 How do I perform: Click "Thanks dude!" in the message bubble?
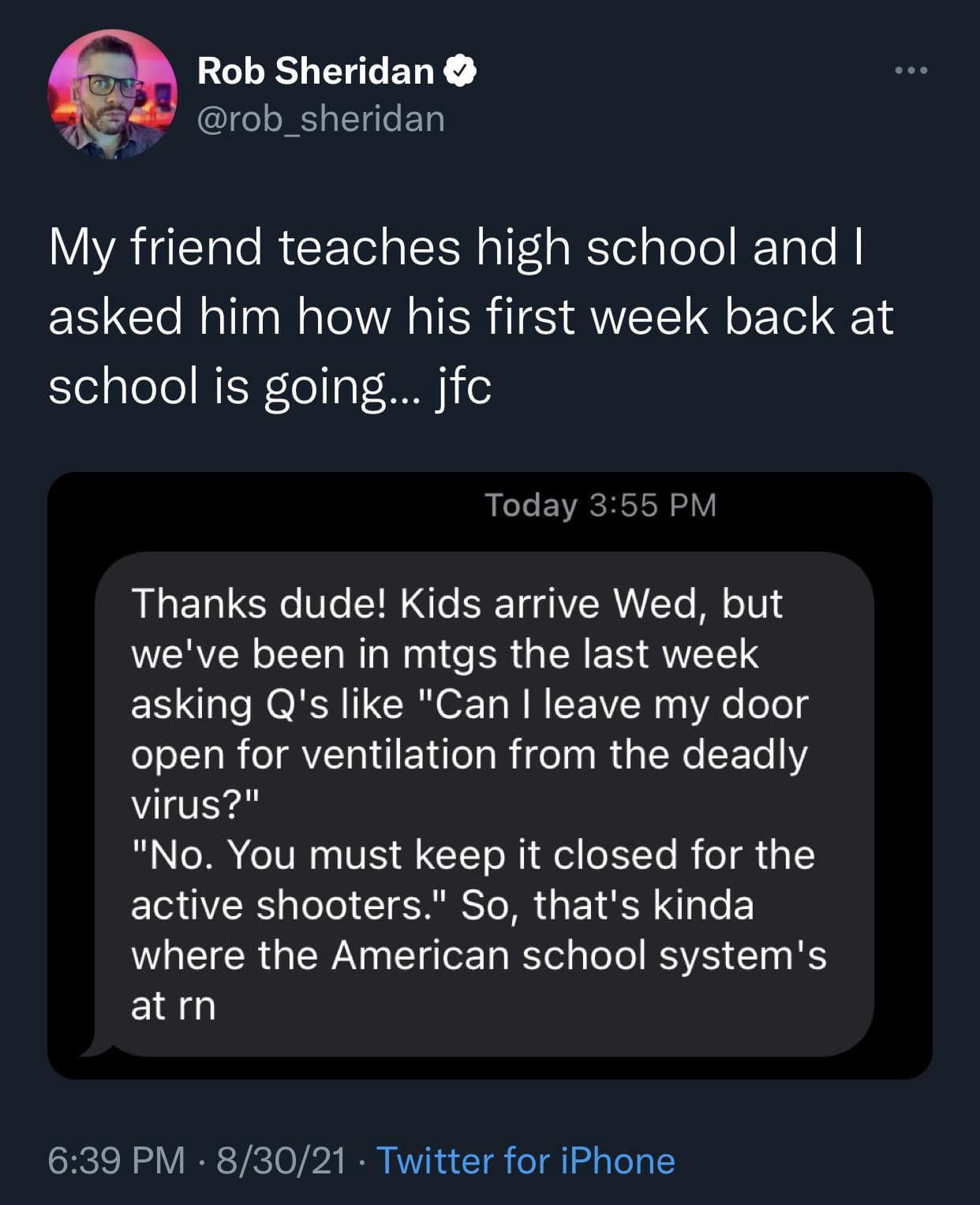[259, 604]
